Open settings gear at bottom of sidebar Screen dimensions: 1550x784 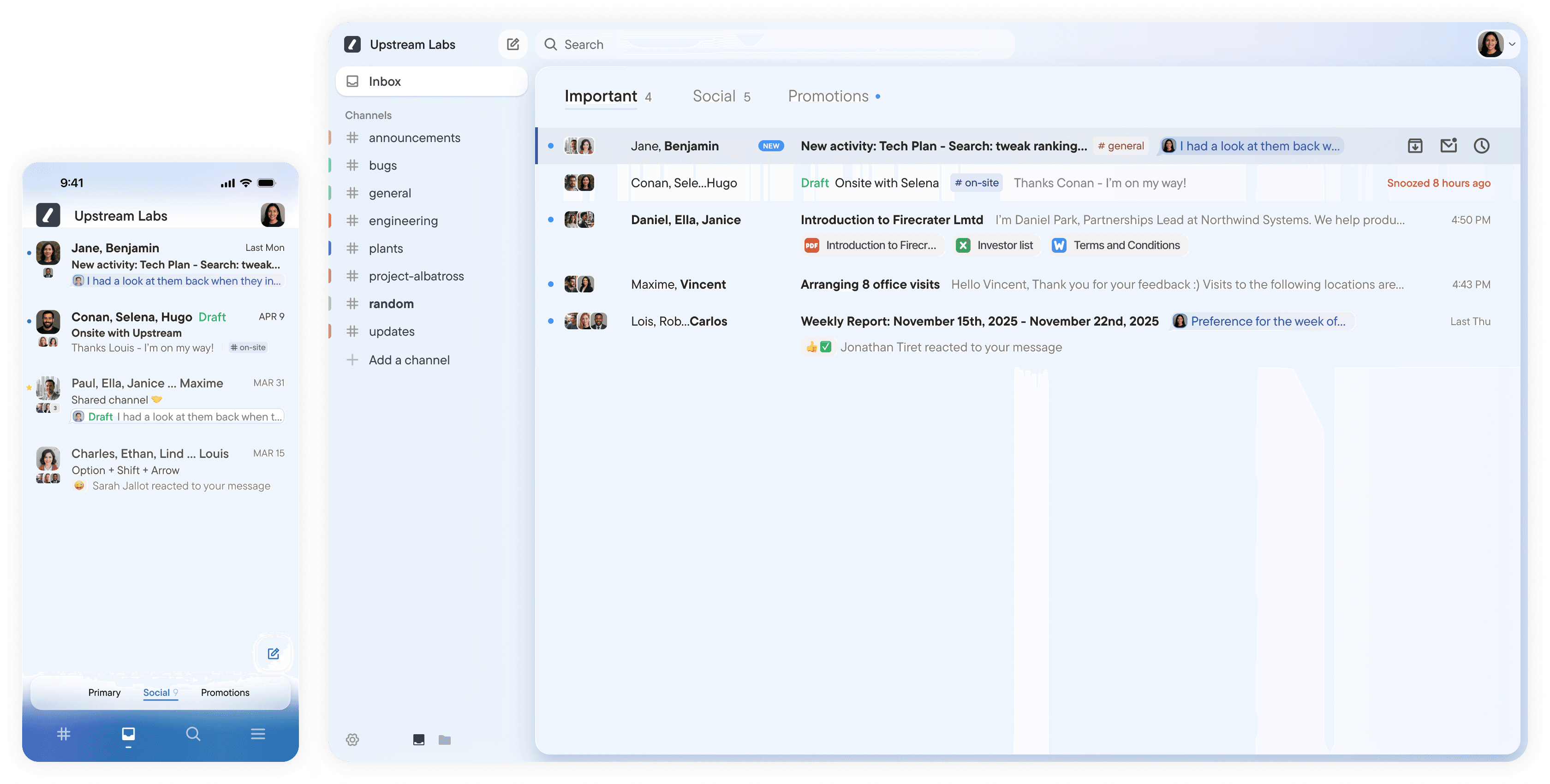352,739
